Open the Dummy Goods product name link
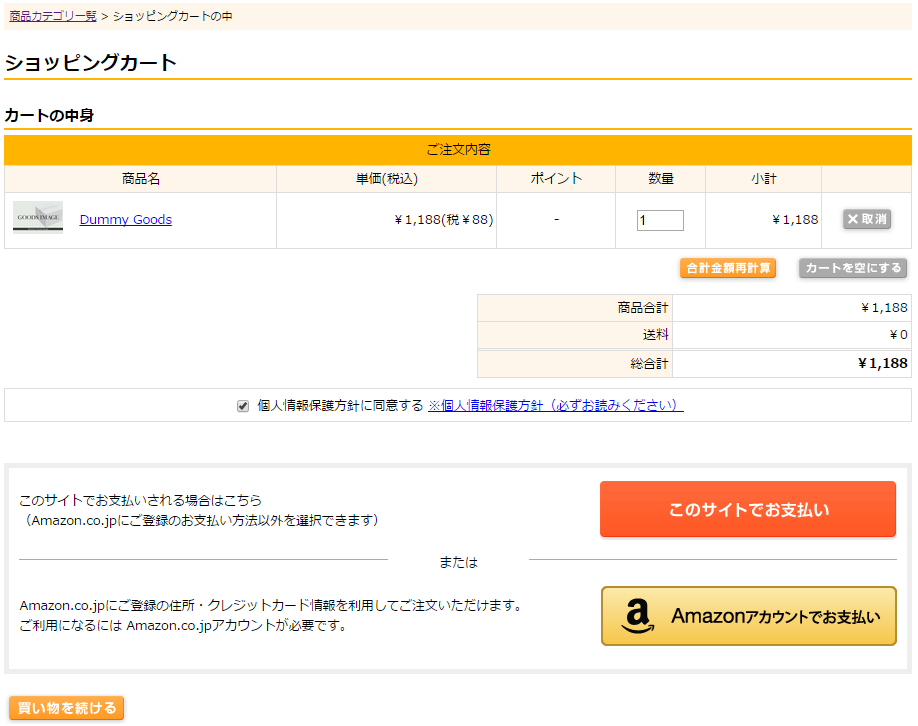The image size is (918, 726). pos(126,220)
